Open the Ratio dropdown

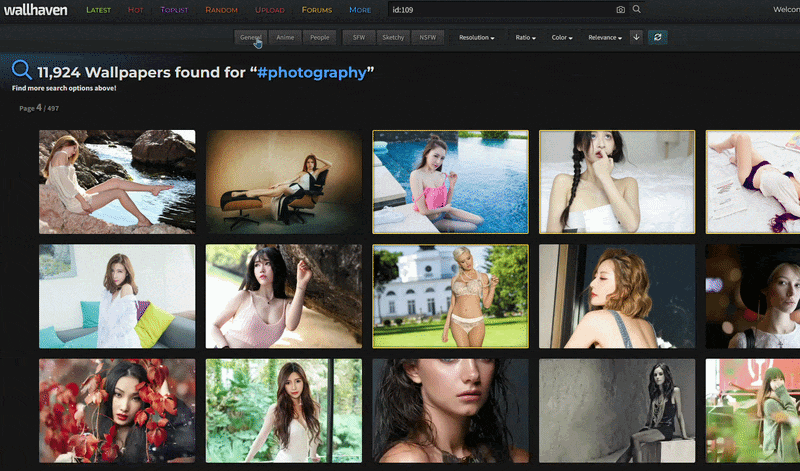coord(525,37)
